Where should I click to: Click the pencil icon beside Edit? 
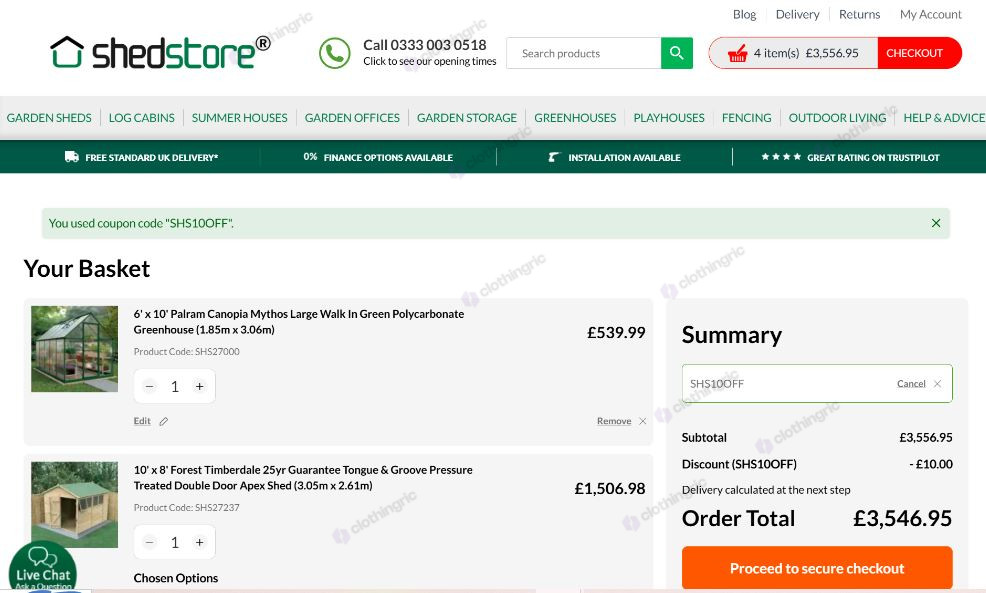point(163,421)
